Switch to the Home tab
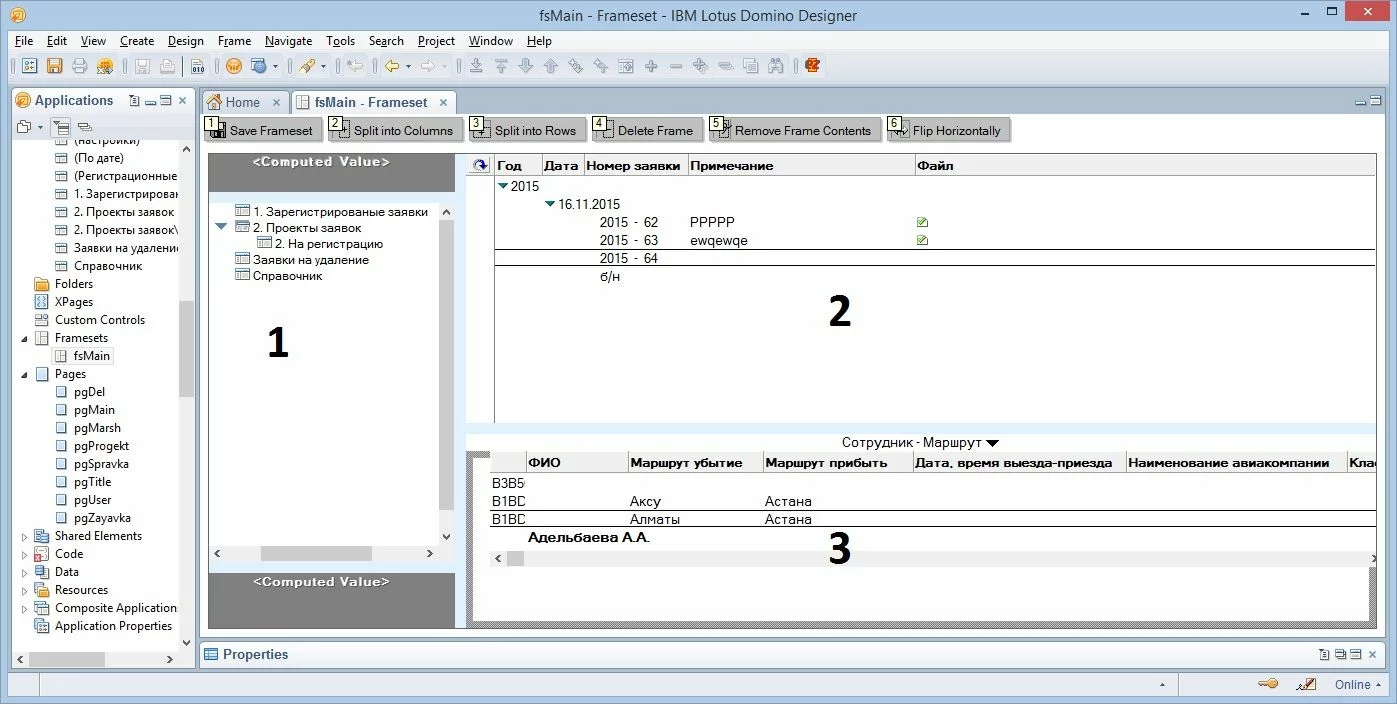Viewport: 1397px width, 704px height. click(242, 102)
